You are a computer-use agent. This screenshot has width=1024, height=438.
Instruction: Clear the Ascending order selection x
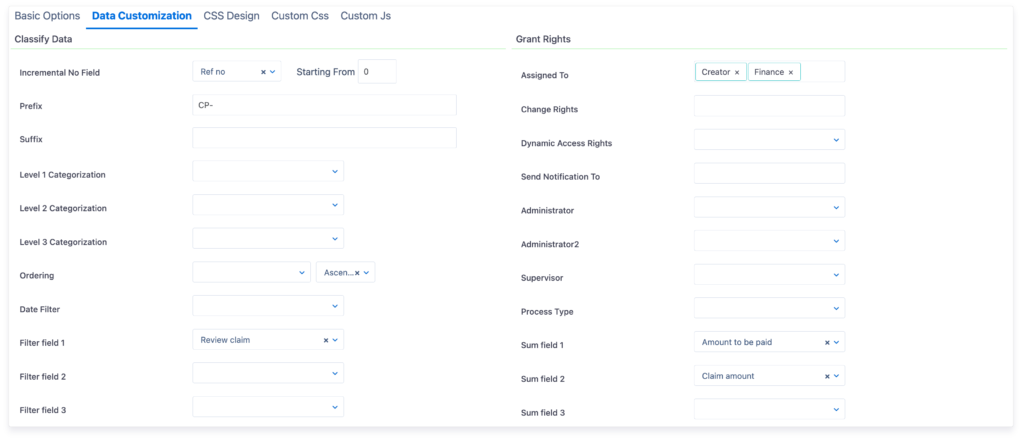pyautogui.click(x=357, y=273)
